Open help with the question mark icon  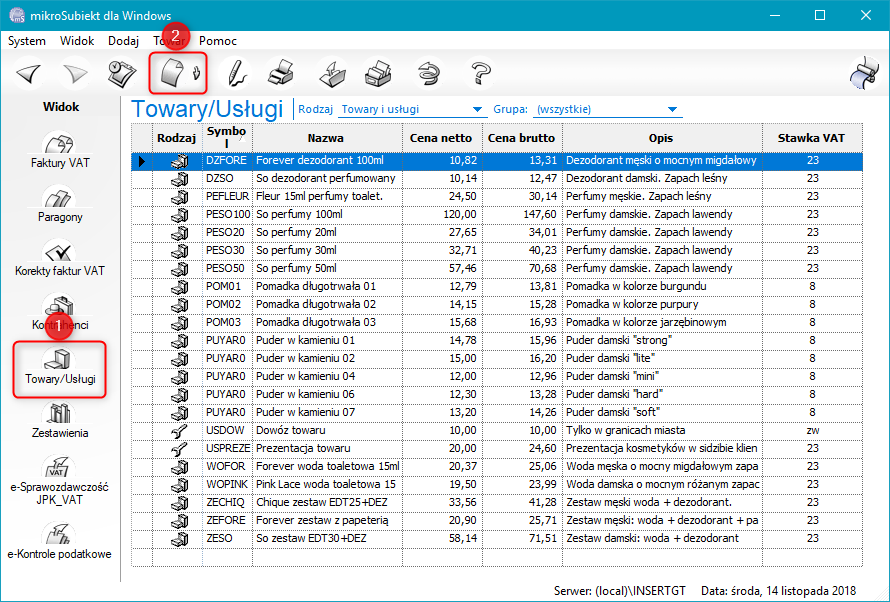tap(480, 74)
